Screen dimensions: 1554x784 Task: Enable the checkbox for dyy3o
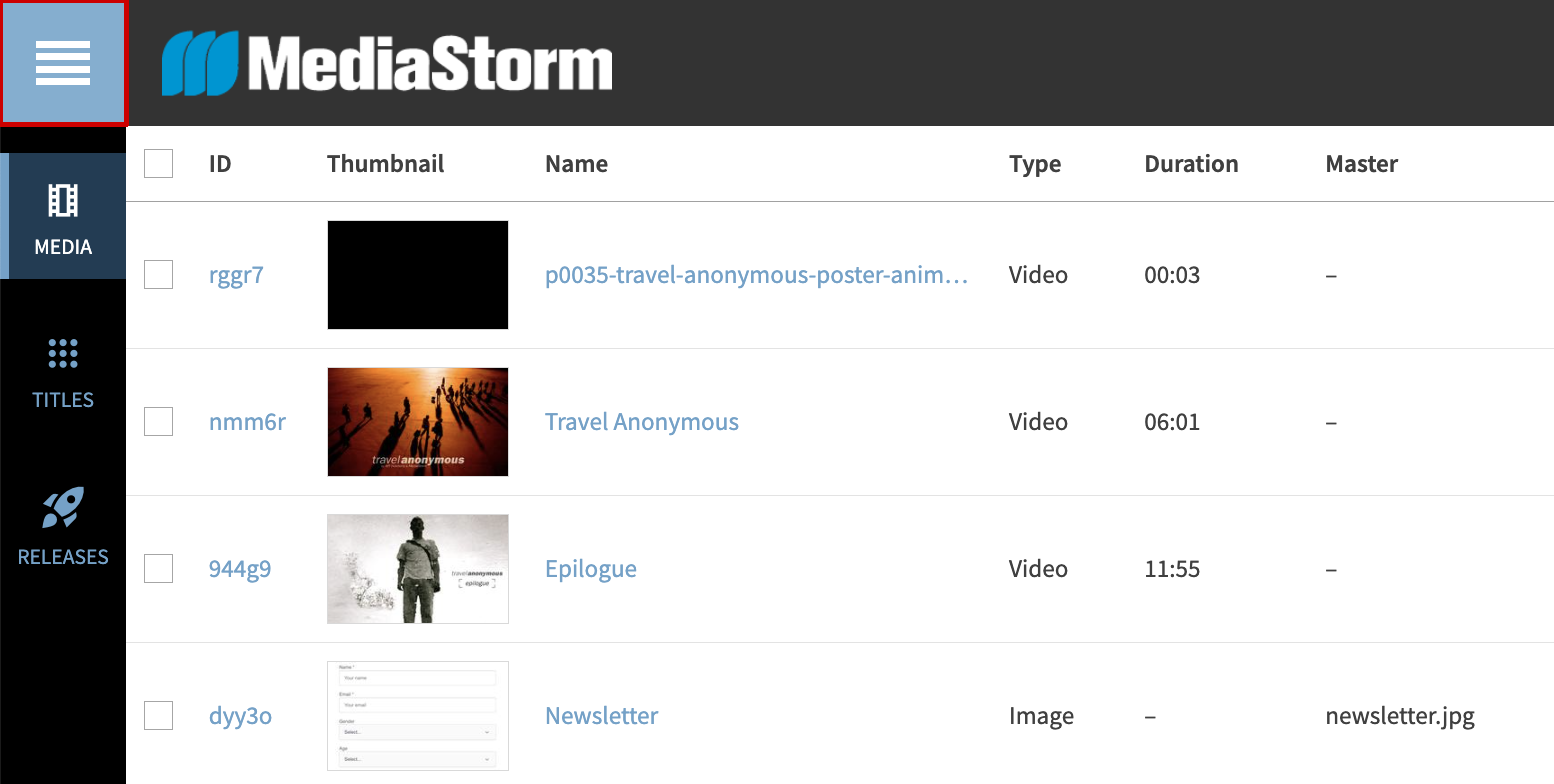click(x=158, y=716)
